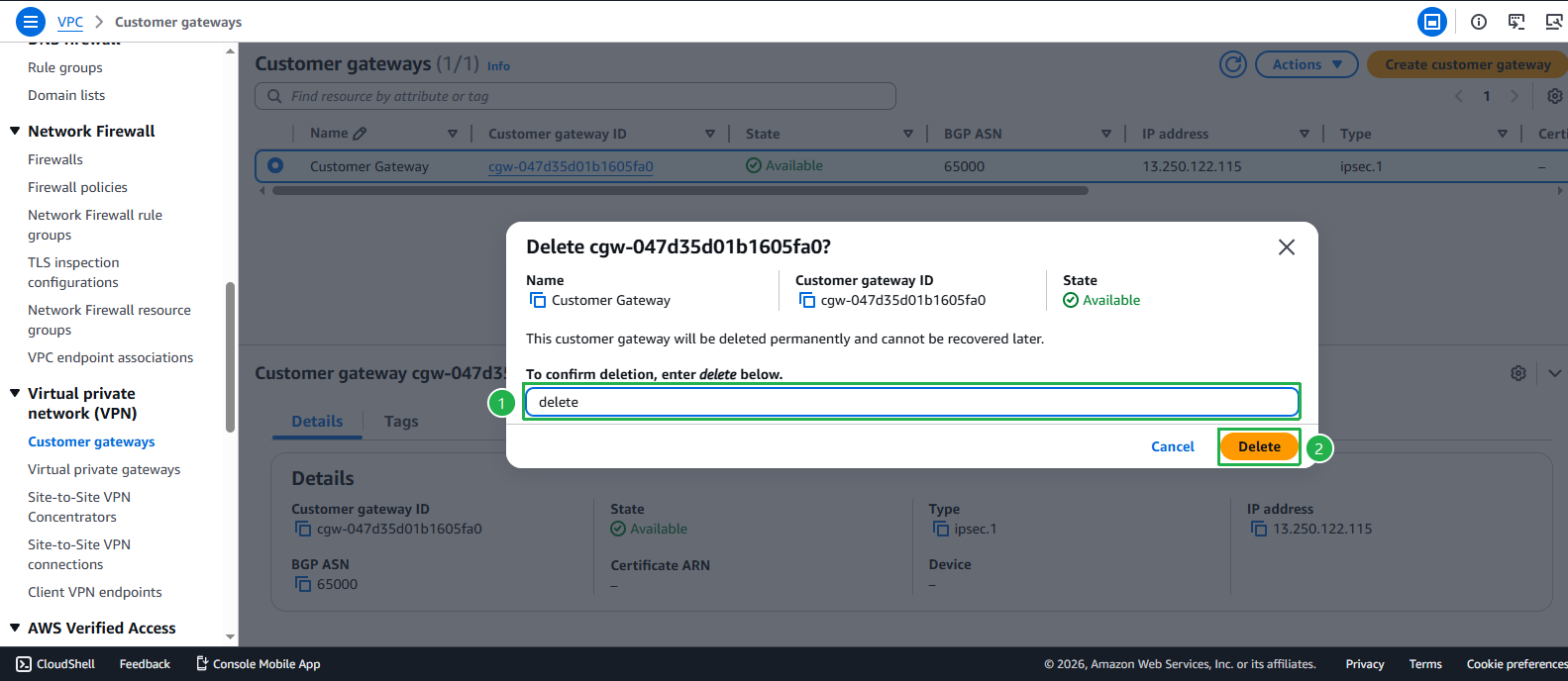
Task: Sort by Customer gateway ID column arrow
Action: point(710,134)
